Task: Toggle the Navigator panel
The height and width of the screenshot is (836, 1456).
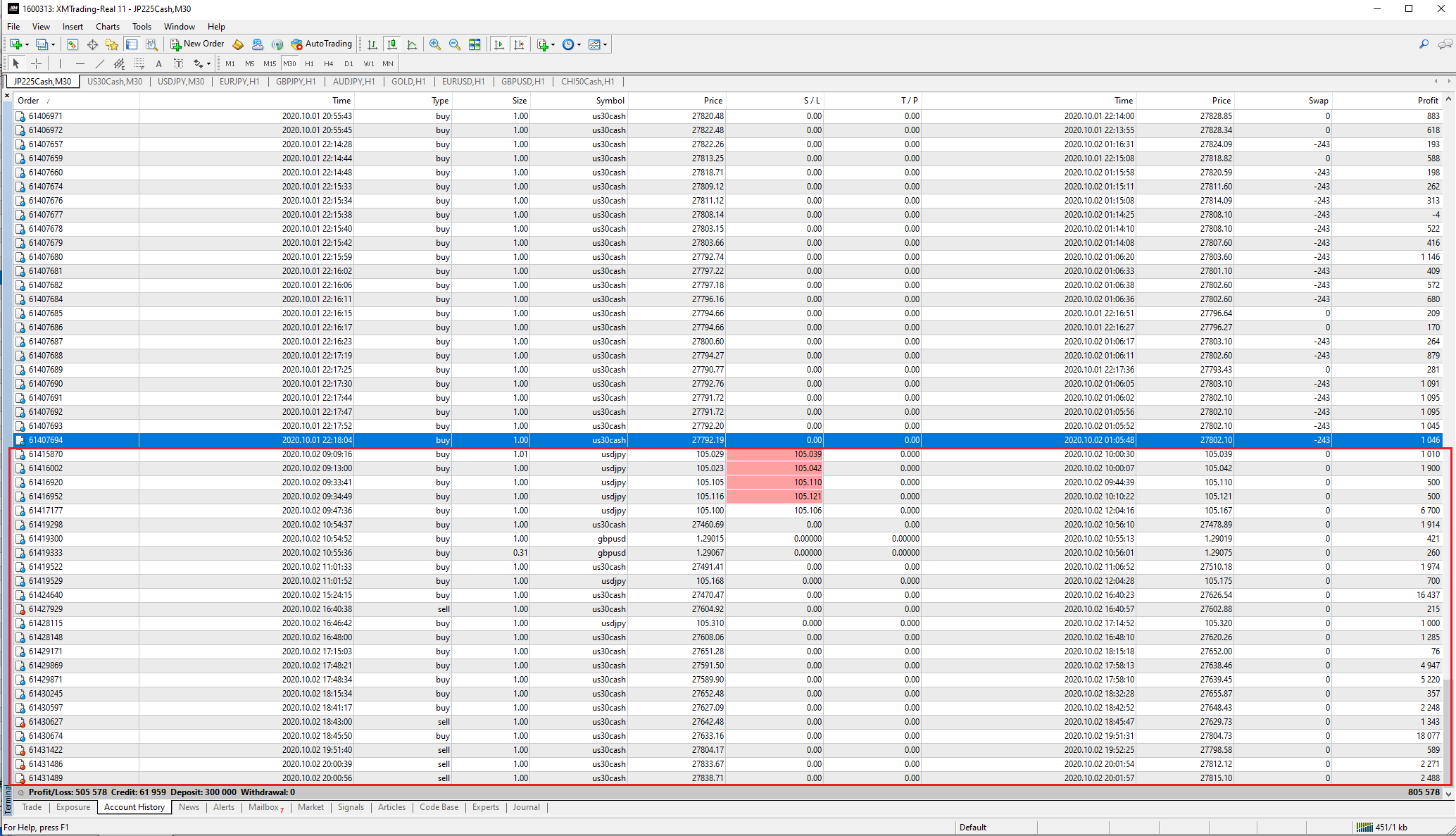Action: click(x=112, y=44)
